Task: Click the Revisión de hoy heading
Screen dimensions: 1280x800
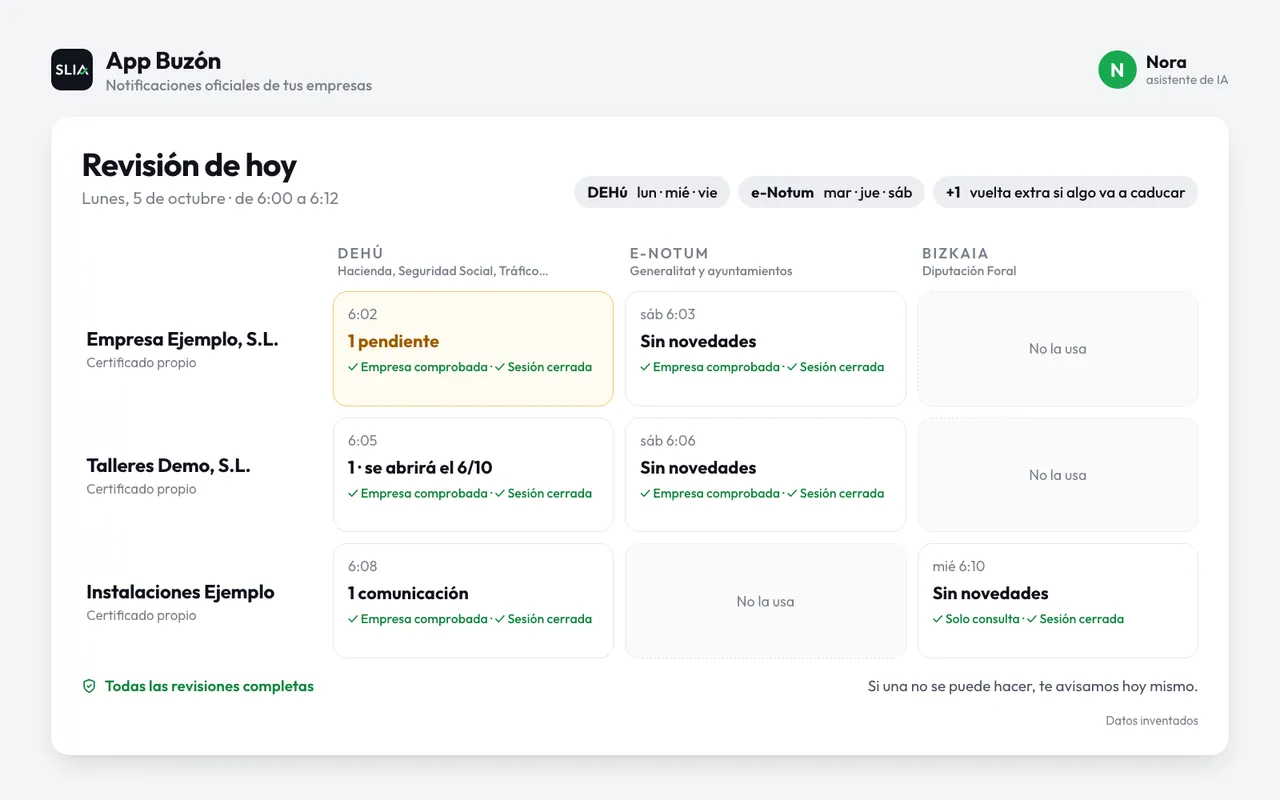Action: point(189,165)
